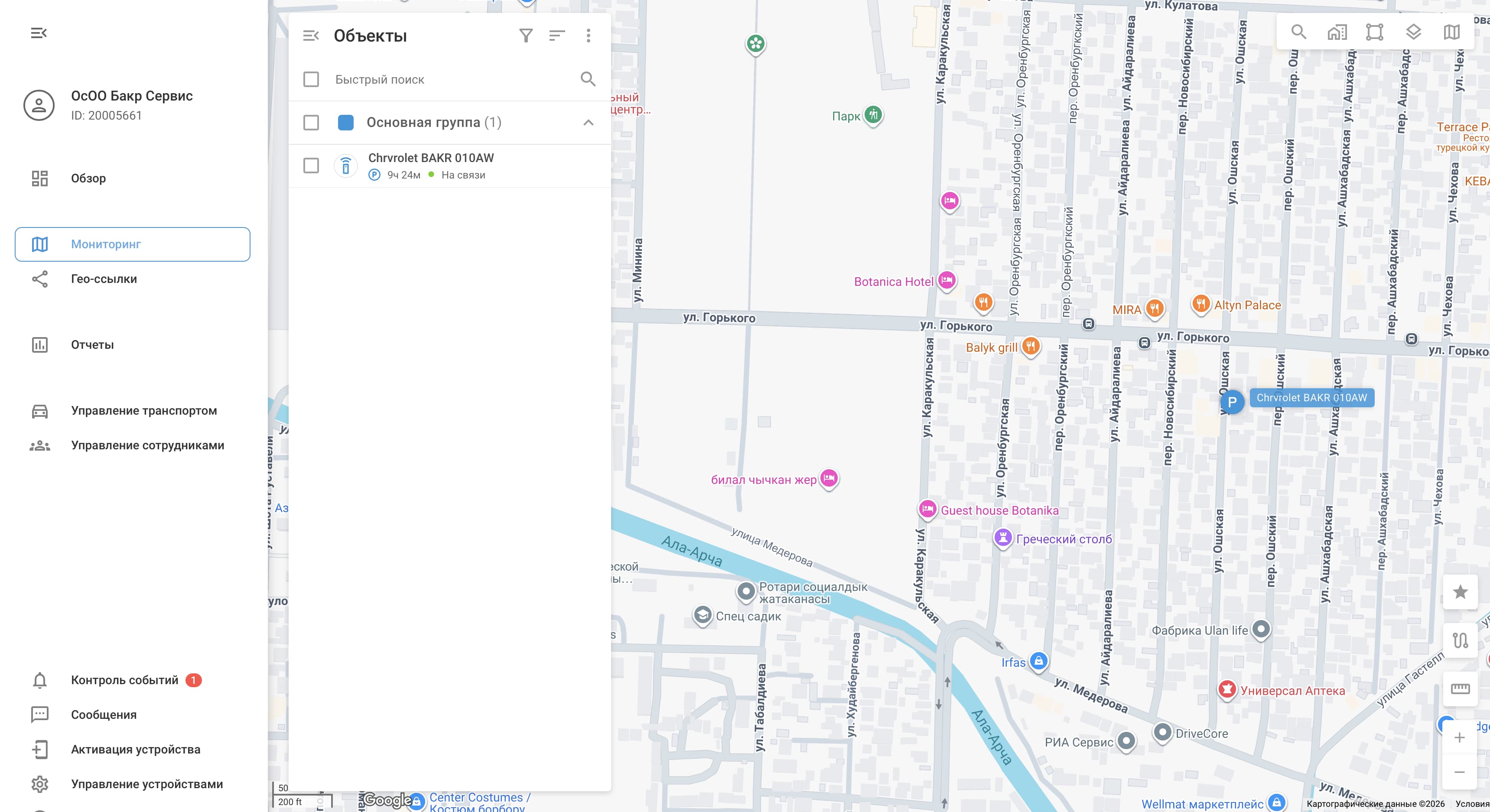This screenshot has height=812, width=1490.
Task: Open the track building tool
Action: tap(1461, 641)
